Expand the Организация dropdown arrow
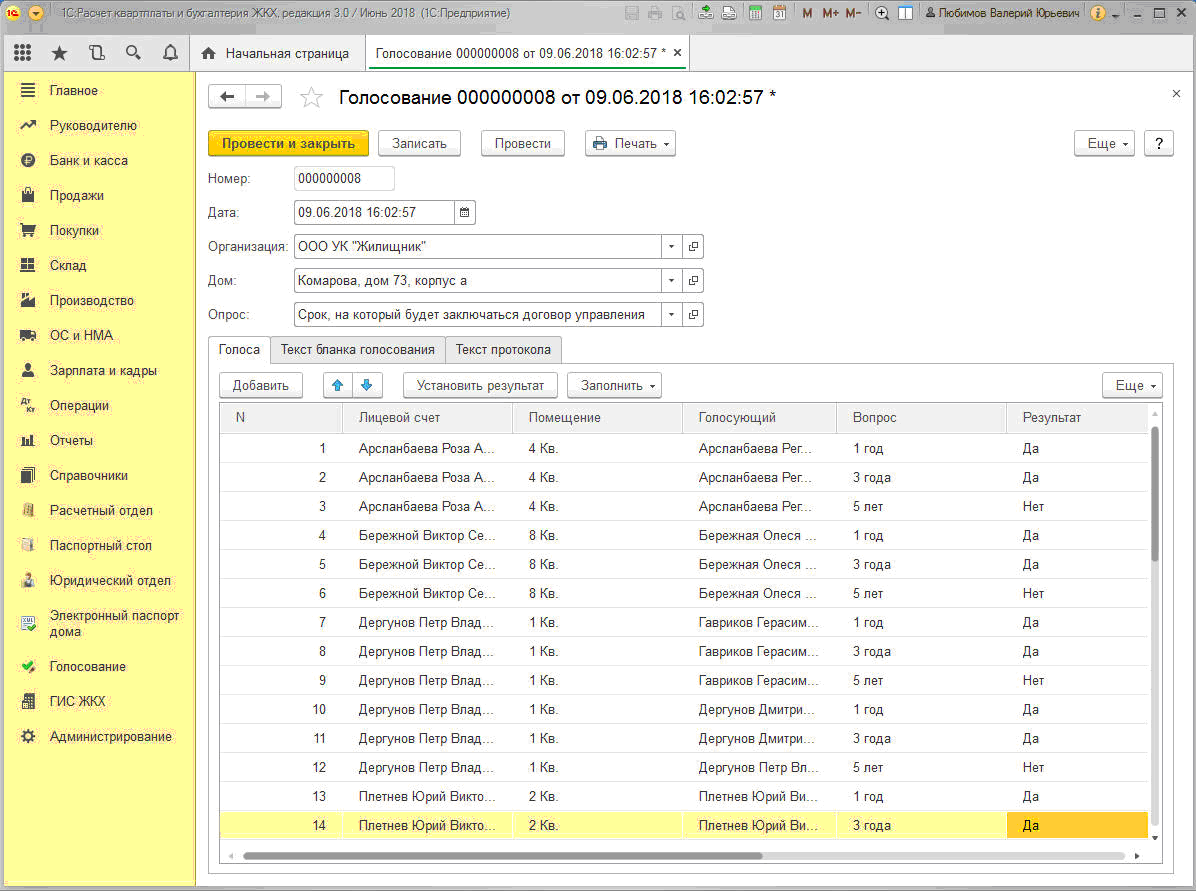Image resolution: width=1196 pixels, height=891 pixels. coord(671,246)
